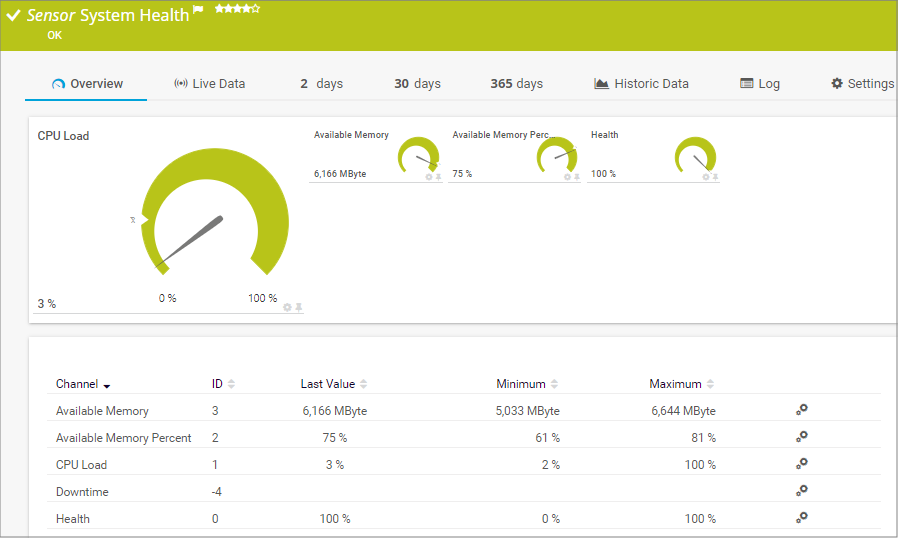Click the Channel column sort arrow
Screen dimensions: 898x538
tap(107, 385)
